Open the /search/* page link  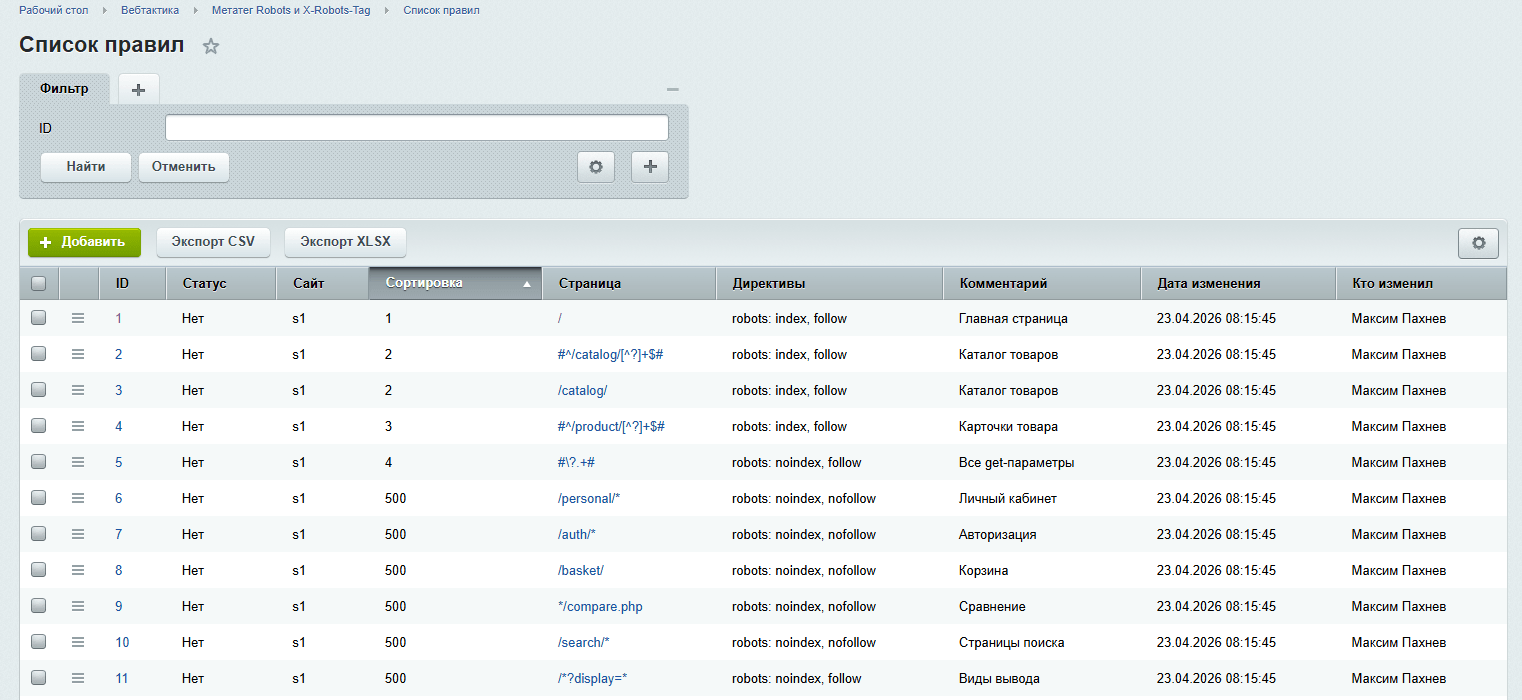[x=584, y=642]
